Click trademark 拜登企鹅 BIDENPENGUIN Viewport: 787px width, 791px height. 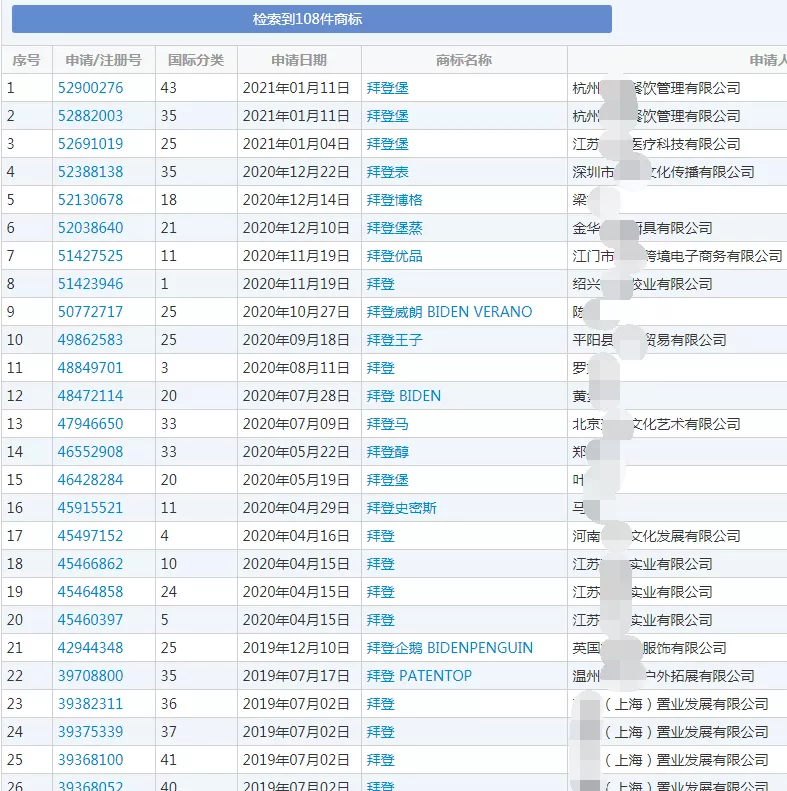point(449,648)
